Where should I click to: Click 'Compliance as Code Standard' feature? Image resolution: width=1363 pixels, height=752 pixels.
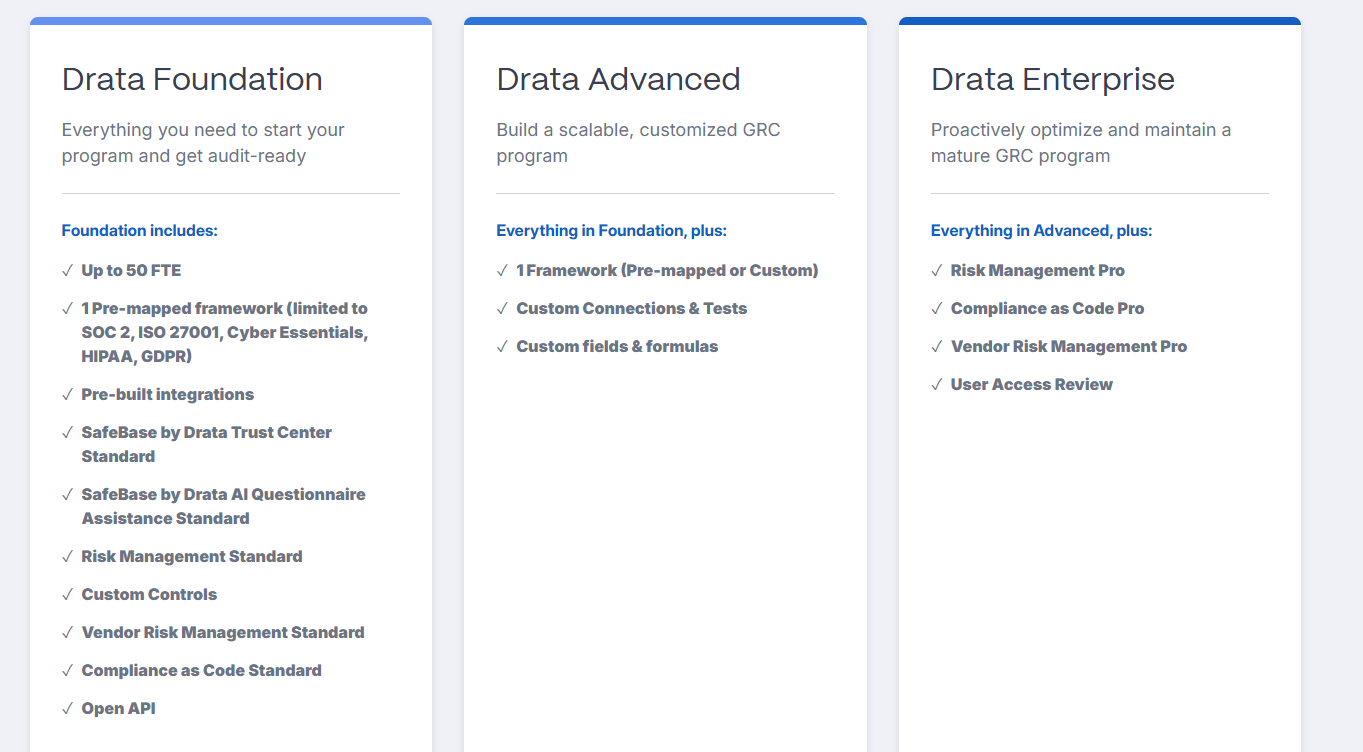[x=202, y=670]
